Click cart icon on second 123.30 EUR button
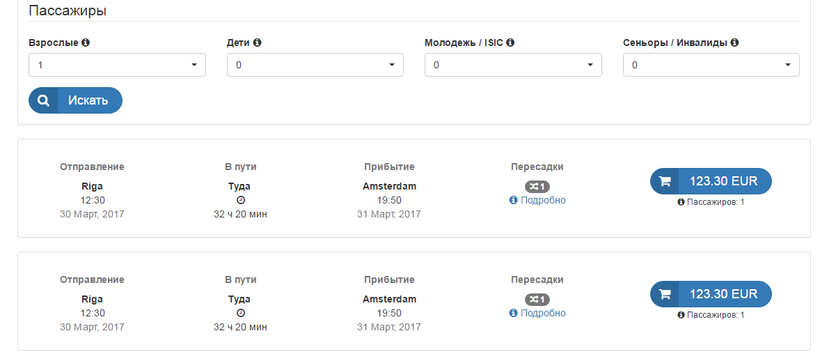The width and height of the screenshot is (820, 361). pyautogui.click(x=665, y=295)
